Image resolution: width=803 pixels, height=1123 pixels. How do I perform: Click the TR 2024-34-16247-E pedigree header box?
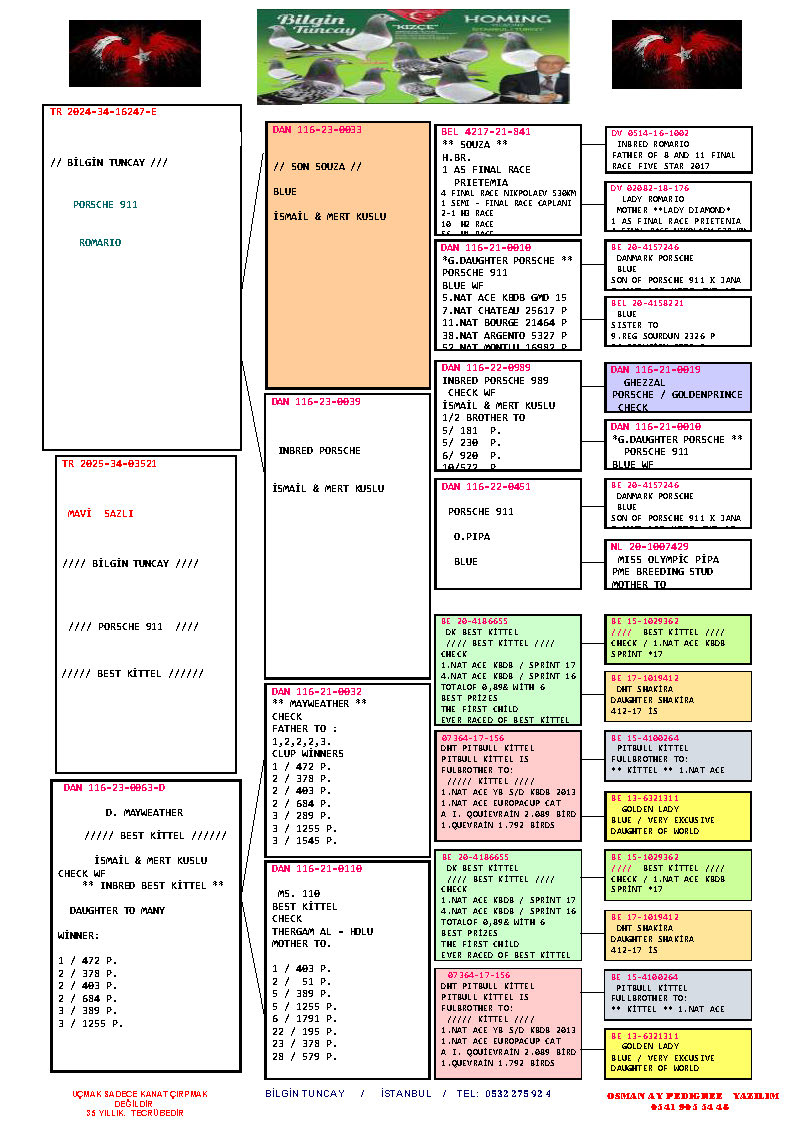(x=142, y=277)
